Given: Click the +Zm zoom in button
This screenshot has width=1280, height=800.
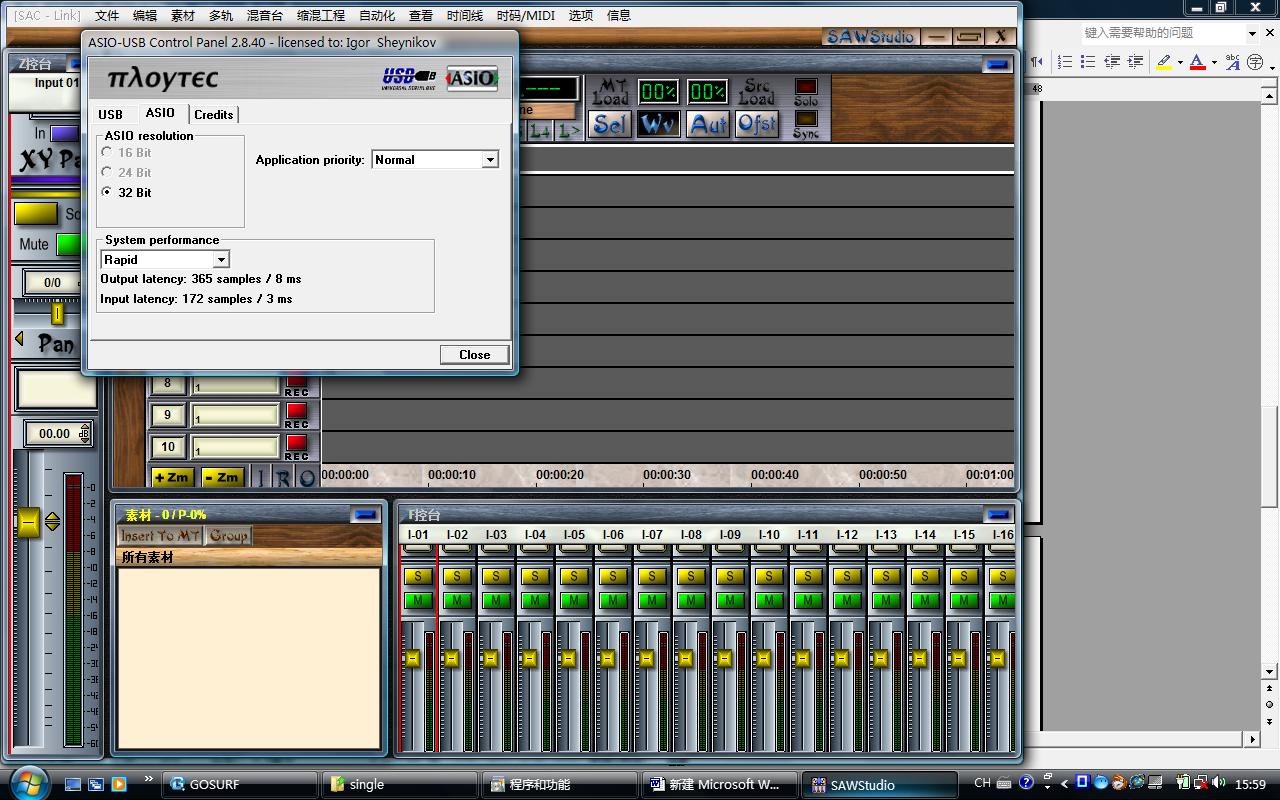Looking at the screenshot, I should (171, 477).
